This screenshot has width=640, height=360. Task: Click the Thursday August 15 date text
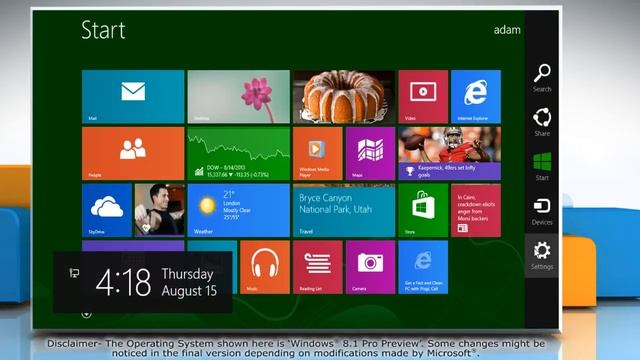pyautogui.click(x=189, y=282)
